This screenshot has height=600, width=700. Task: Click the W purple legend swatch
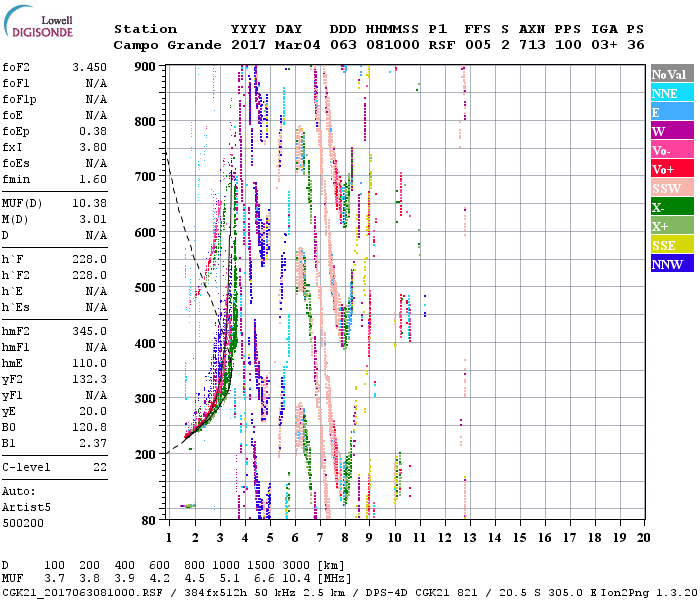(x=672, y=131)
